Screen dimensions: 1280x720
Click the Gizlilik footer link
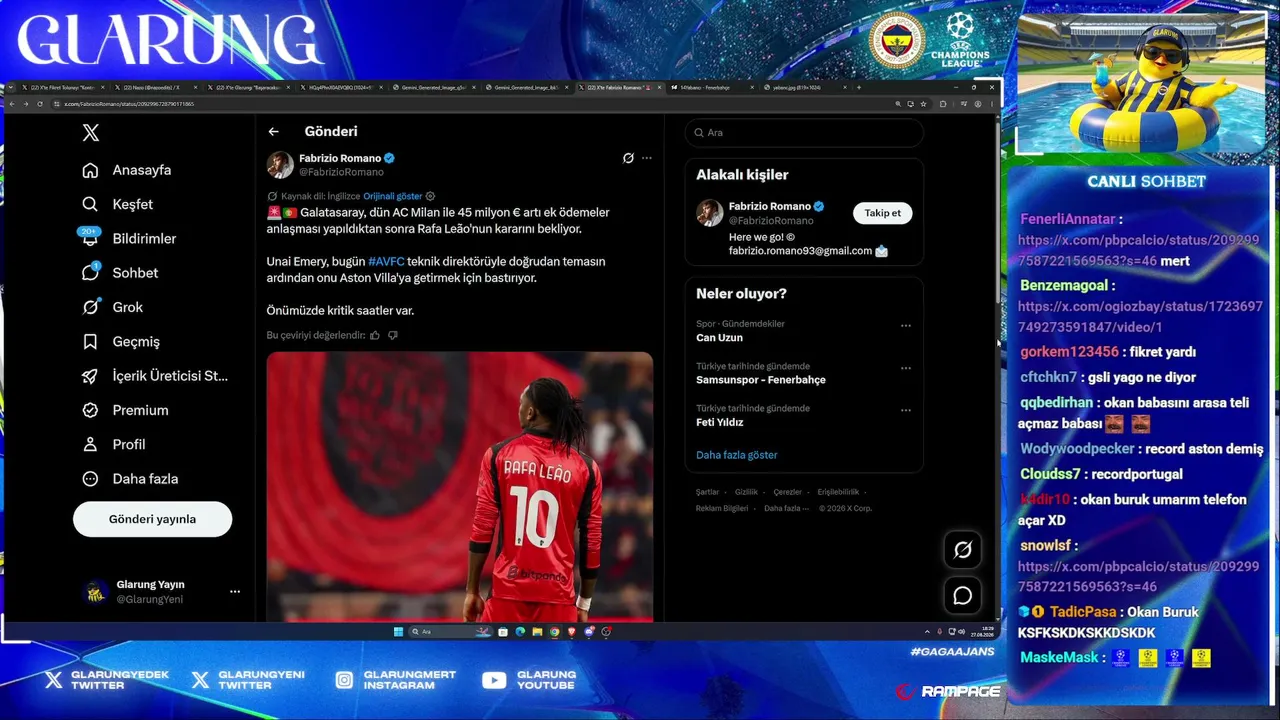click(x=746, y=492)
